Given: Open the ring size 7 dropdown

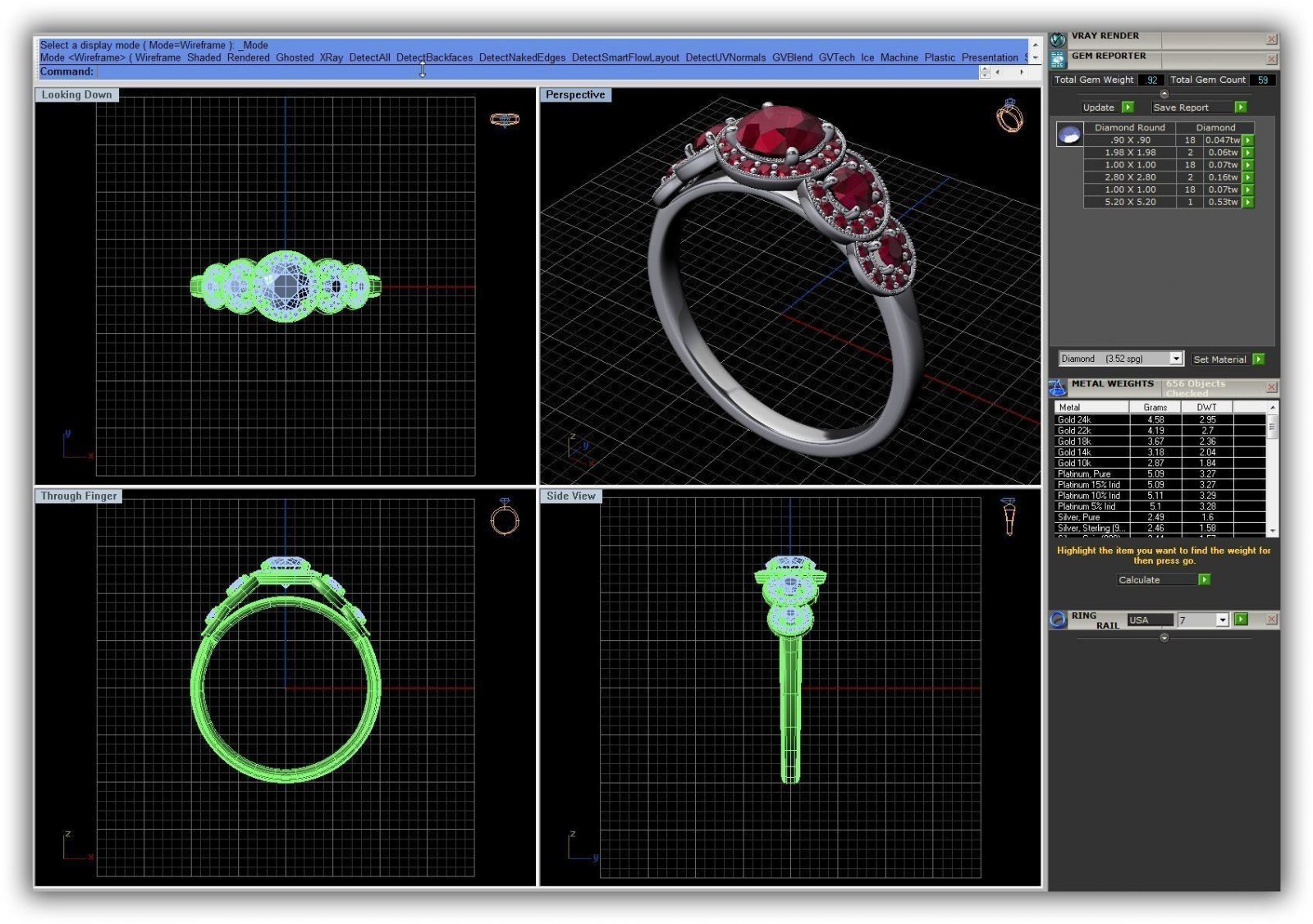Looking at the screenshot, I should coord(1222,620).
